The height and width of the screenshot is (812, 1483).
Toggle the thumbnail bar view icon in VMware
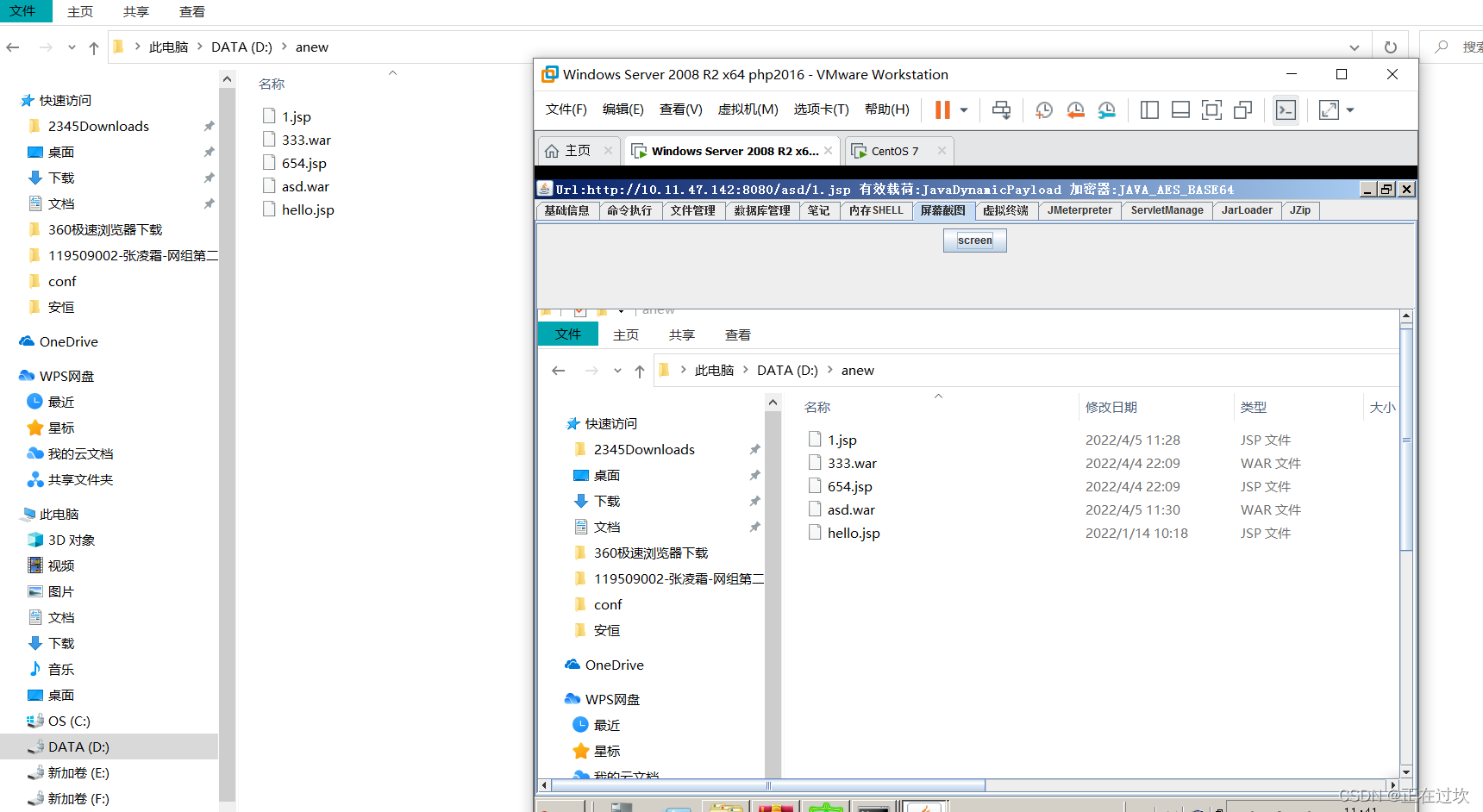pos(1180,109)
